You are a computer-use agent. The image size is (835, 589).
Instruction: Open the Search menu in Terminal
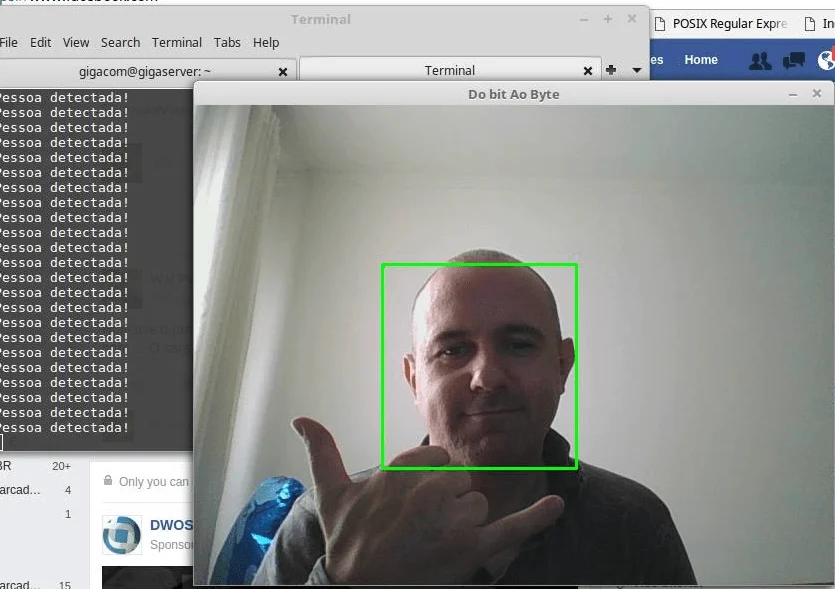click(120, 43)
